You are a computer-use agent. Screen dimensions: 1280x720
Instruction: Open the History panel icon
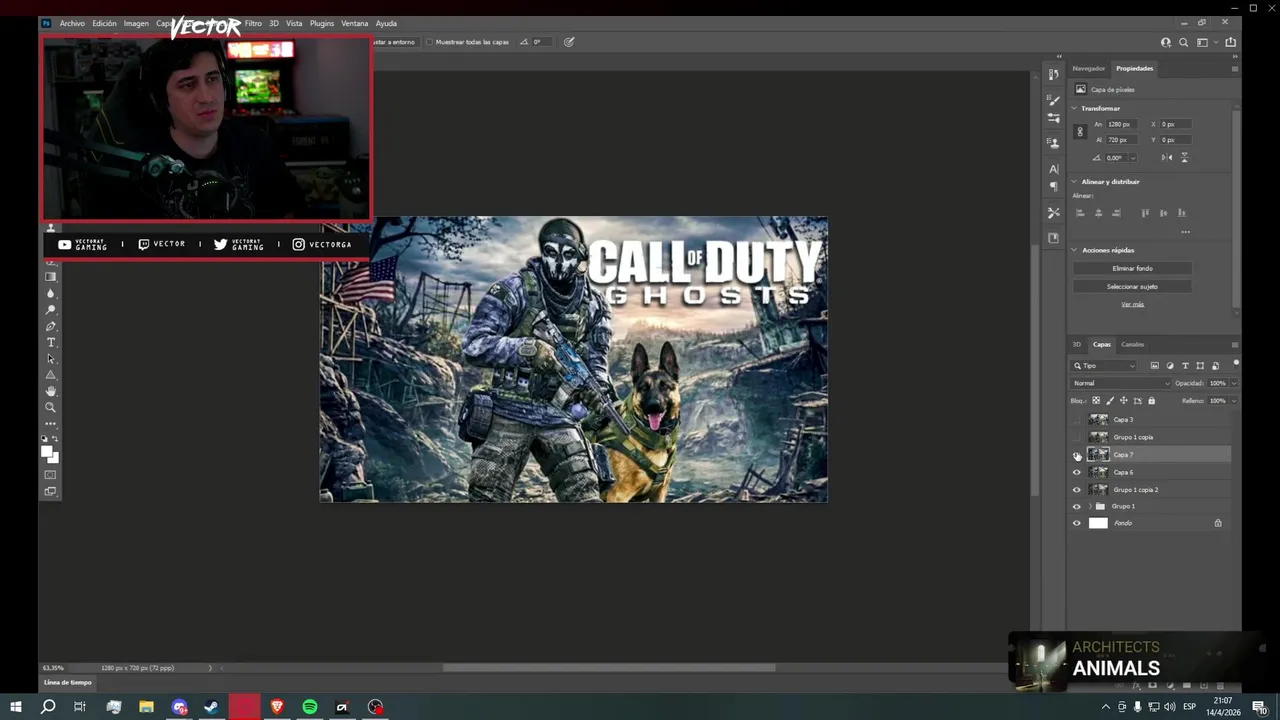coord(1053,74)
